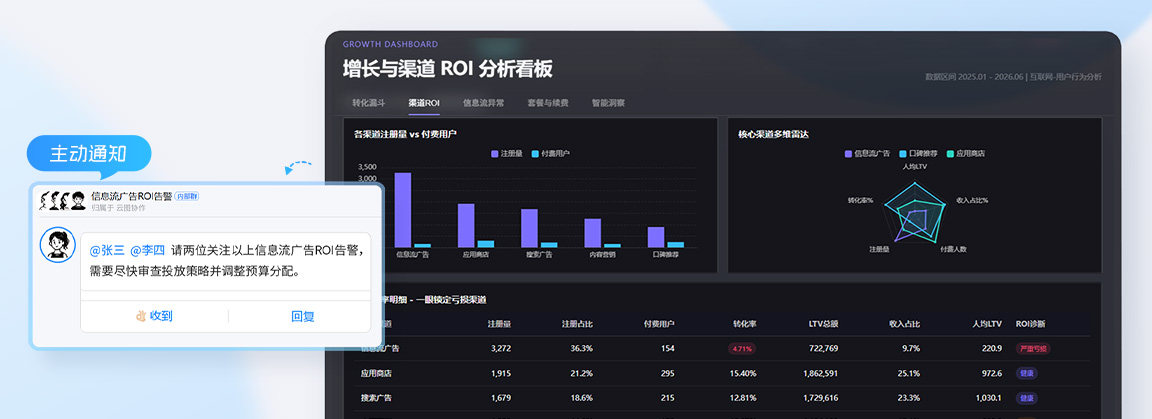The image size is (1152, 419).
Task: Click the 转化率 column header
Action: pos(744,323)
